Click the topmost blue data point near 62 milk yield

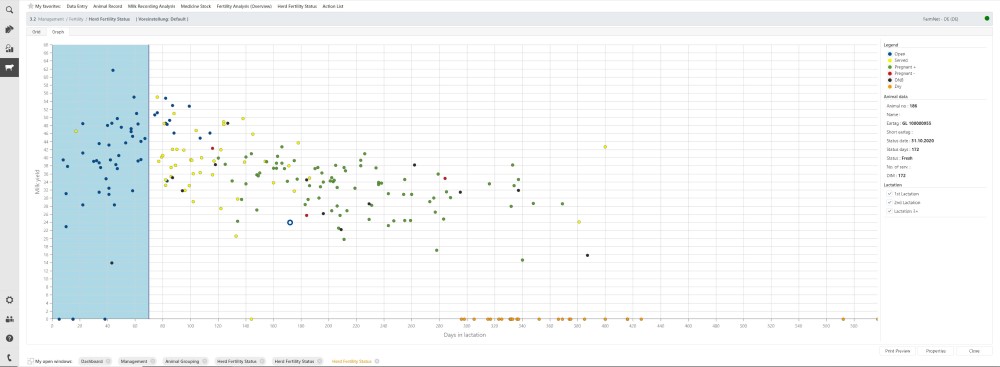tap(113, 70)
